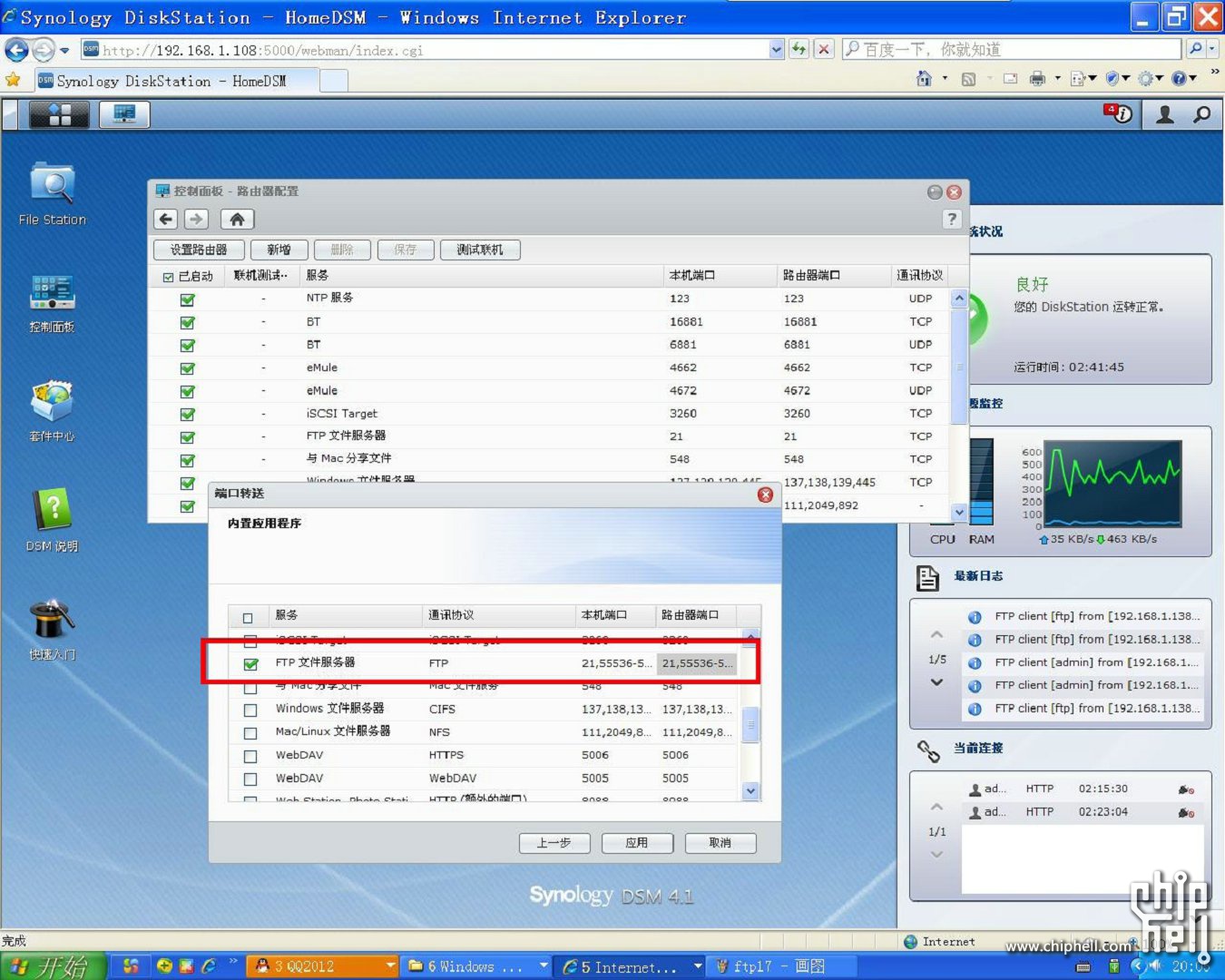Image resolution: width=1225 pixels, height=980 pixels.
Task: Open IE home page icon
Action: pos(924,79)
